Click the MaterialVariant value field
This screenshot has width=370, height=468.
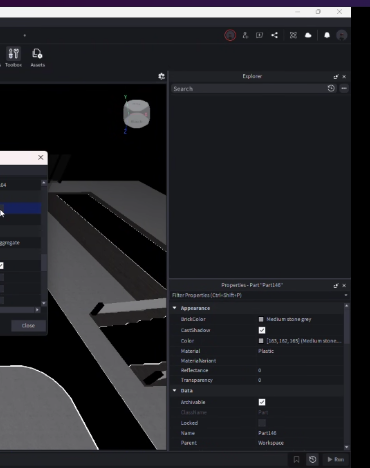click(300, 361)
